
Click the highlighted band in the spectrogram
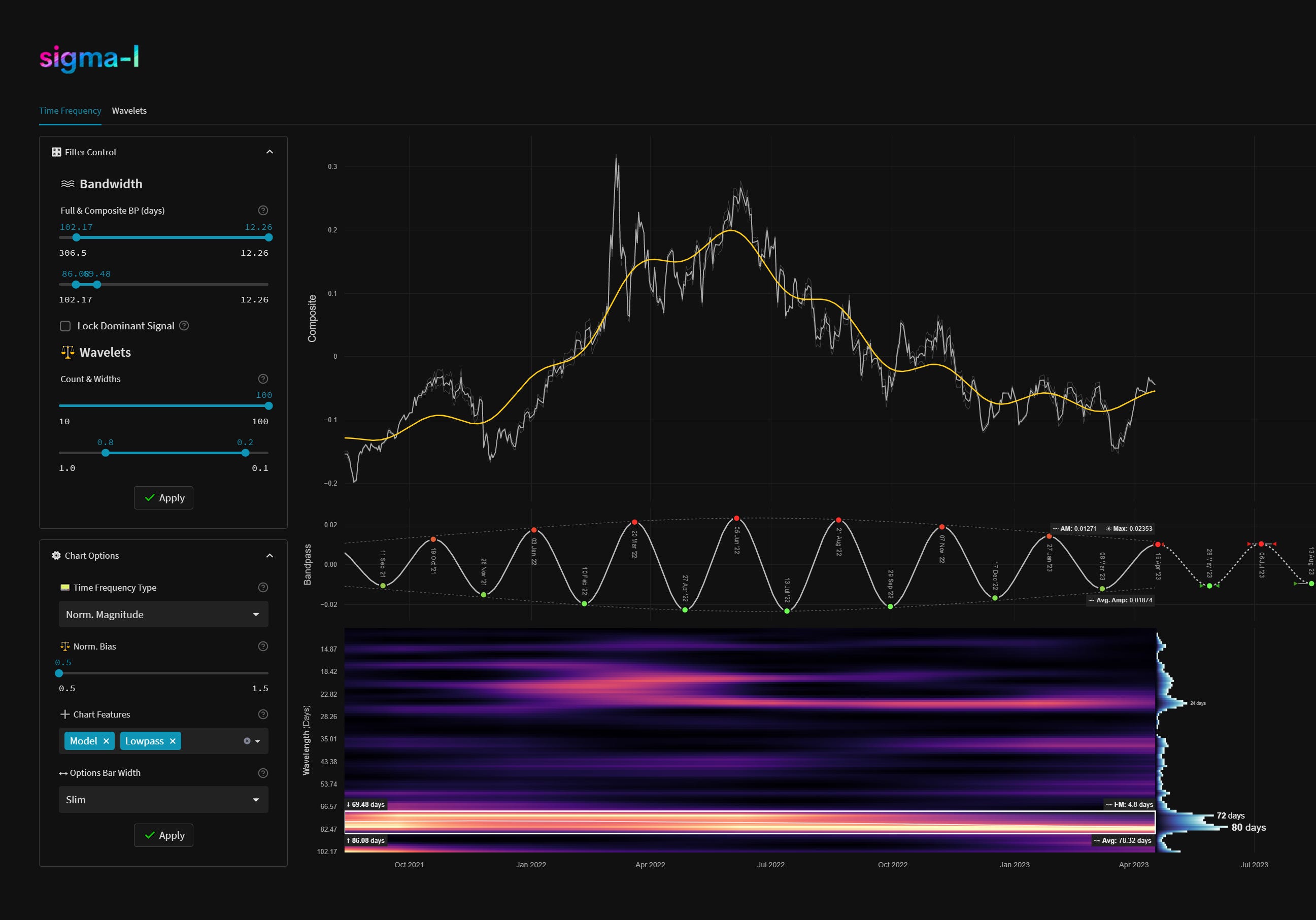coord(750,822)
